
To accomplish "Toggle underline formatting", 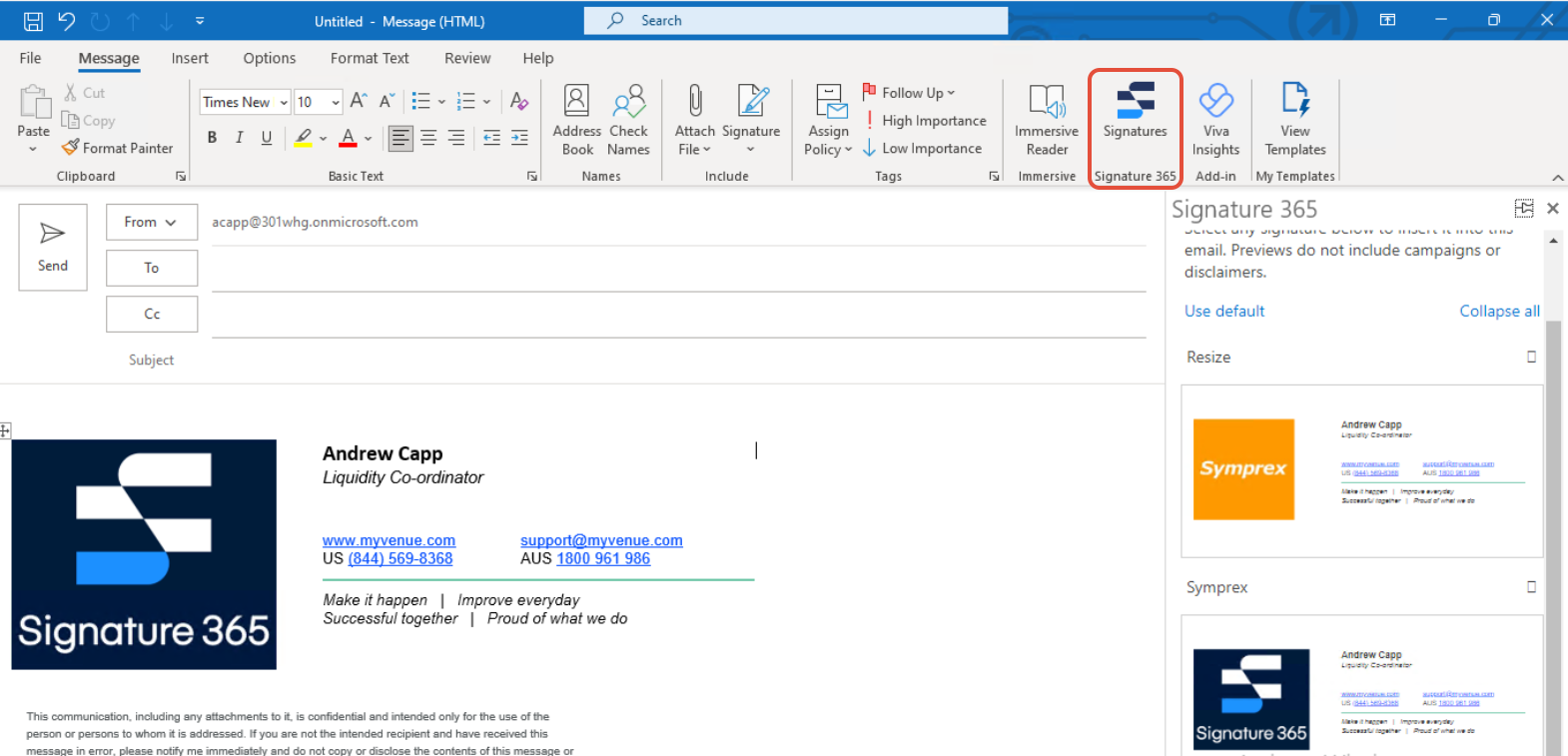I will pyautogui.click(x=267, y=138).
